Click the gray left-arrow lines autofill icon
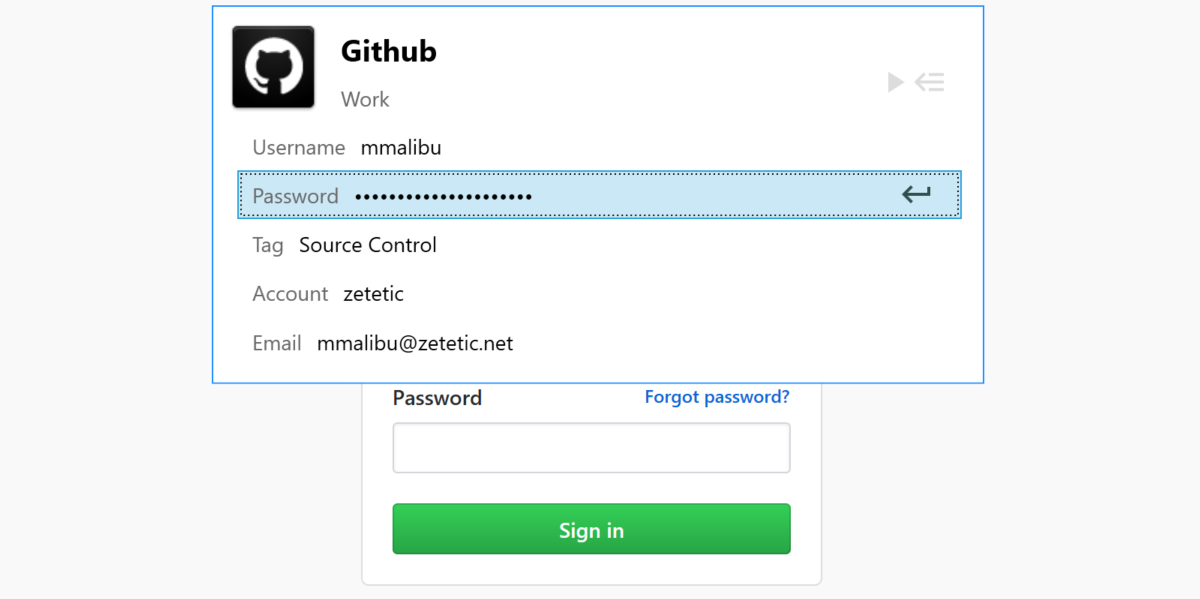 click(930, 82)
